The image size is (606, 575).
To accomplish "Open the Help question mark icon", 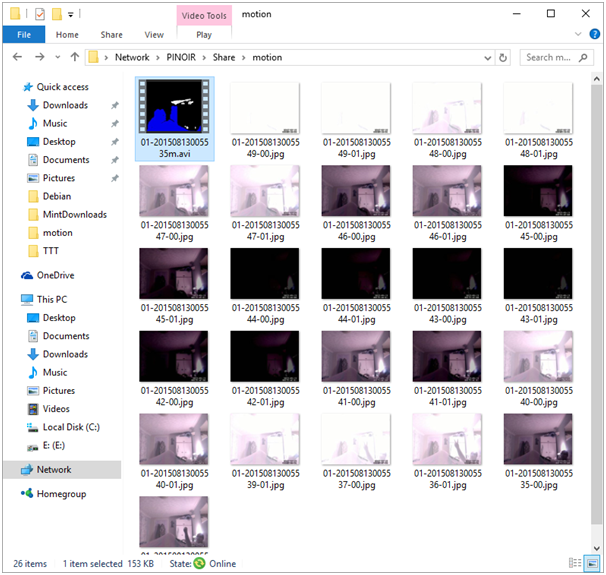I will tap(592, 35).
